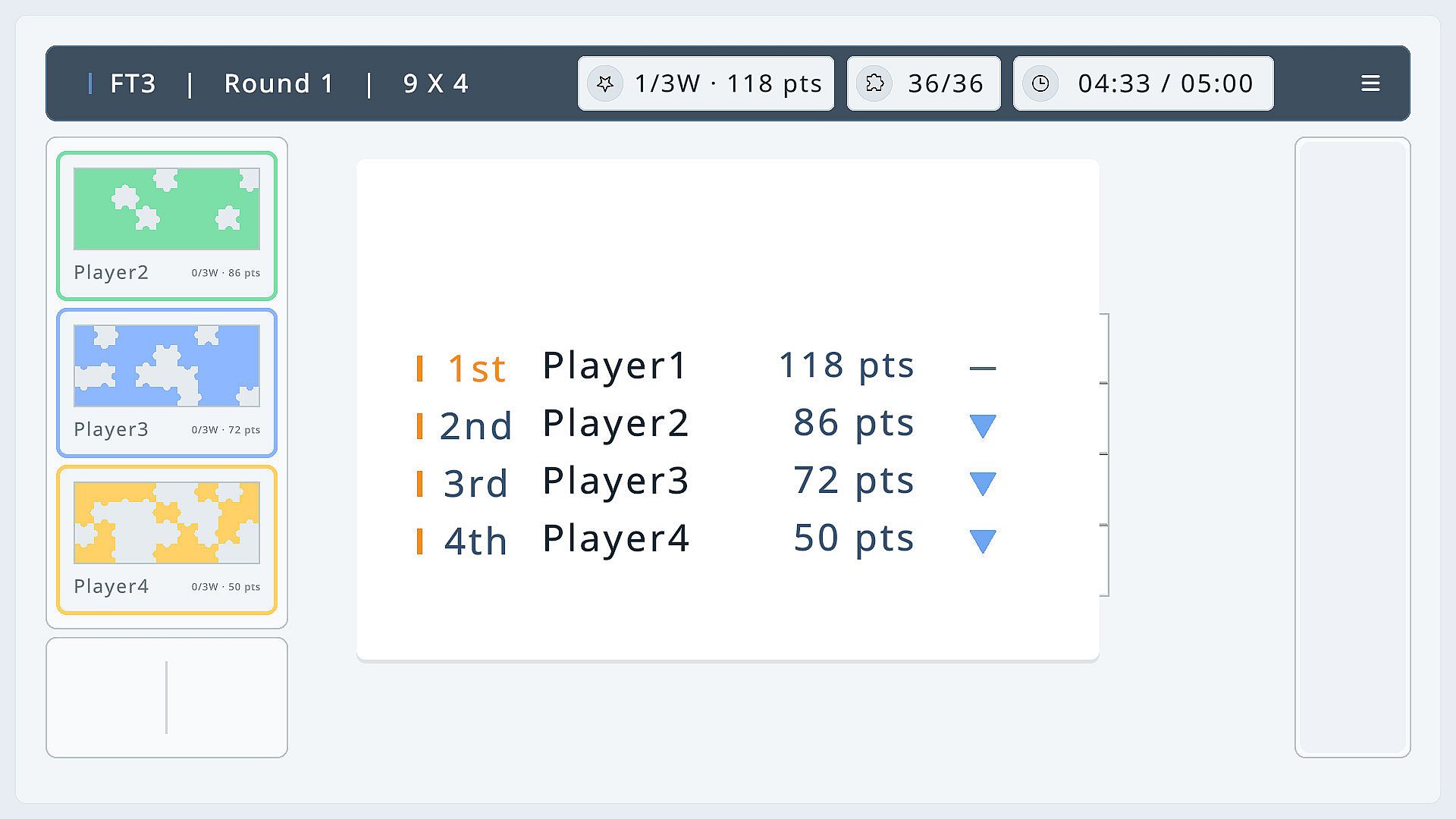Click the 04:33 / 05:00 timer
The height and width of the screenshot is (819, 1456).
click(1144, 83)
